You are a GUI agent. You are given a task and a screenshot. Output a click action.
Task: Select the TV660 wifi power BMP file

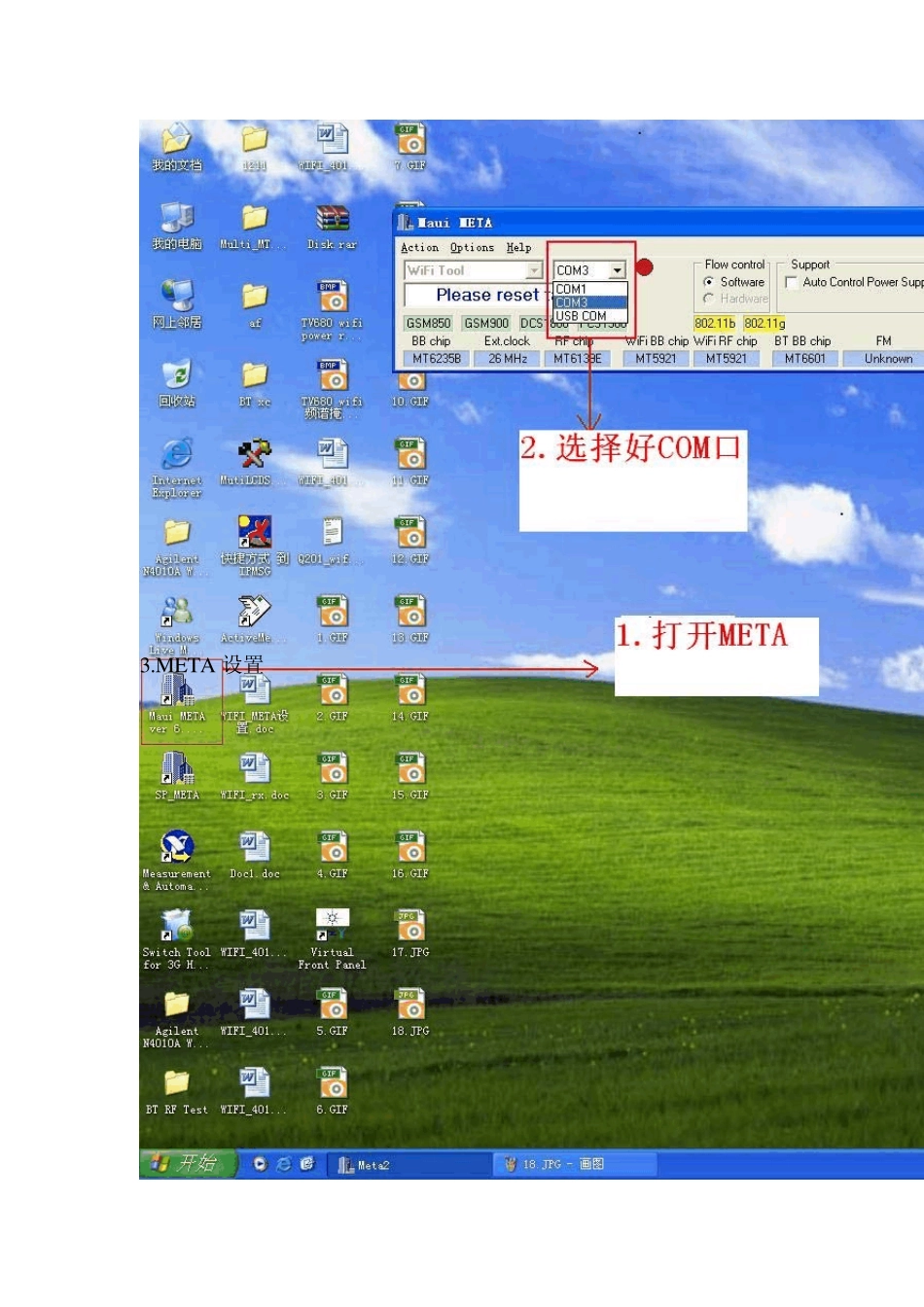[x=333, y=311]
